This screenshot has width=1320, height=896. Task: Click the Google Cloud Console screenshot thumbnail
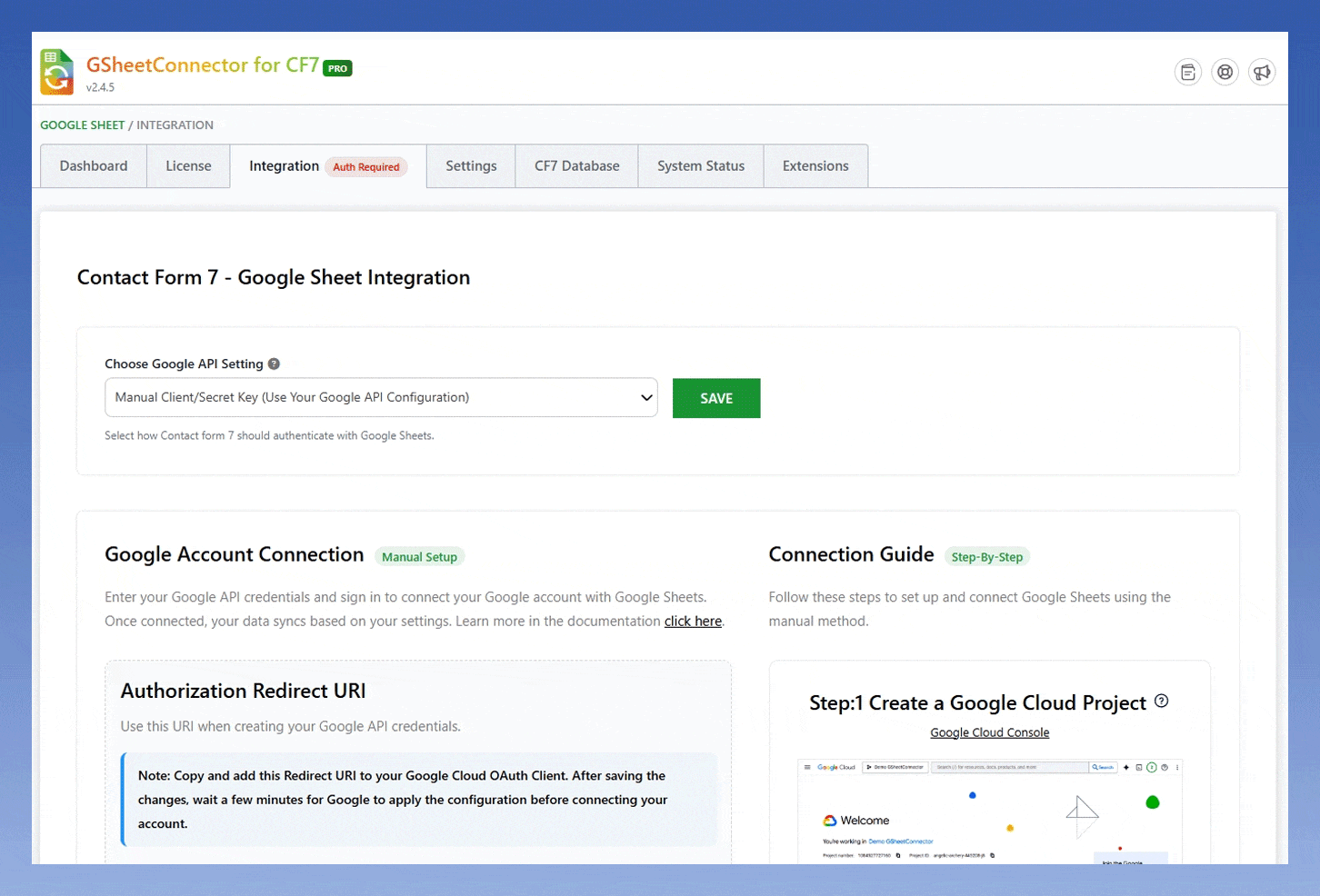pyautogui.click(x=989, y=811)
